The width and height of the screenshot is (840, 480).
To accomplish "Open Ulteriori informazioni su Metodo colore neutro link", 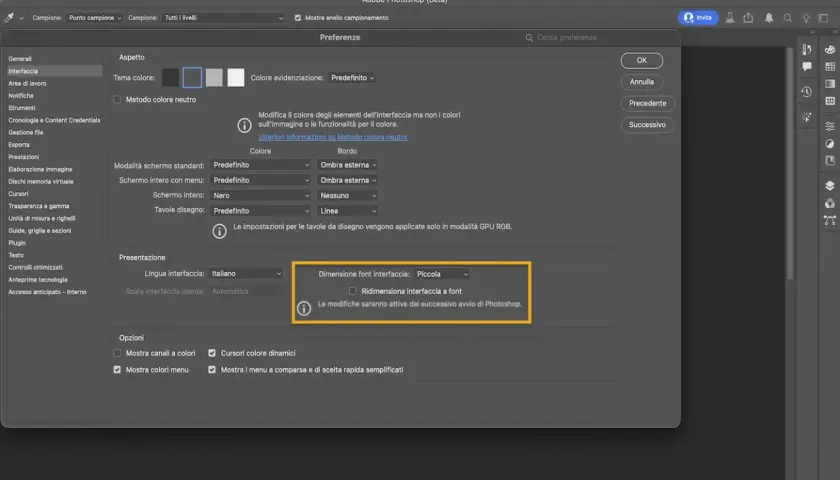I will click(x=333, y=137).
